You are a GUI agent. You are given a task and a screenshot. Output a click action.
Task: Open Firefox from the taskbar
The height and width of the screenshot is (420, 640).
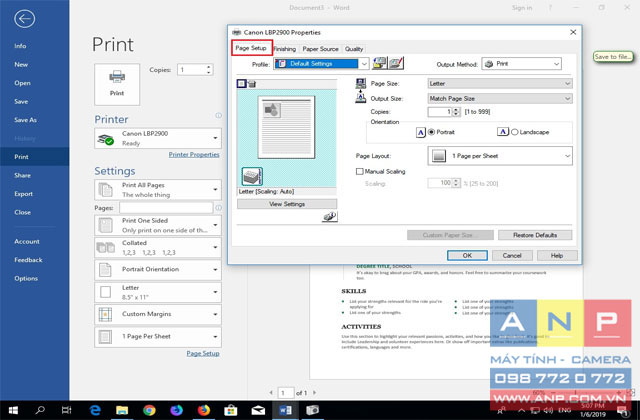tap(203, 410)
